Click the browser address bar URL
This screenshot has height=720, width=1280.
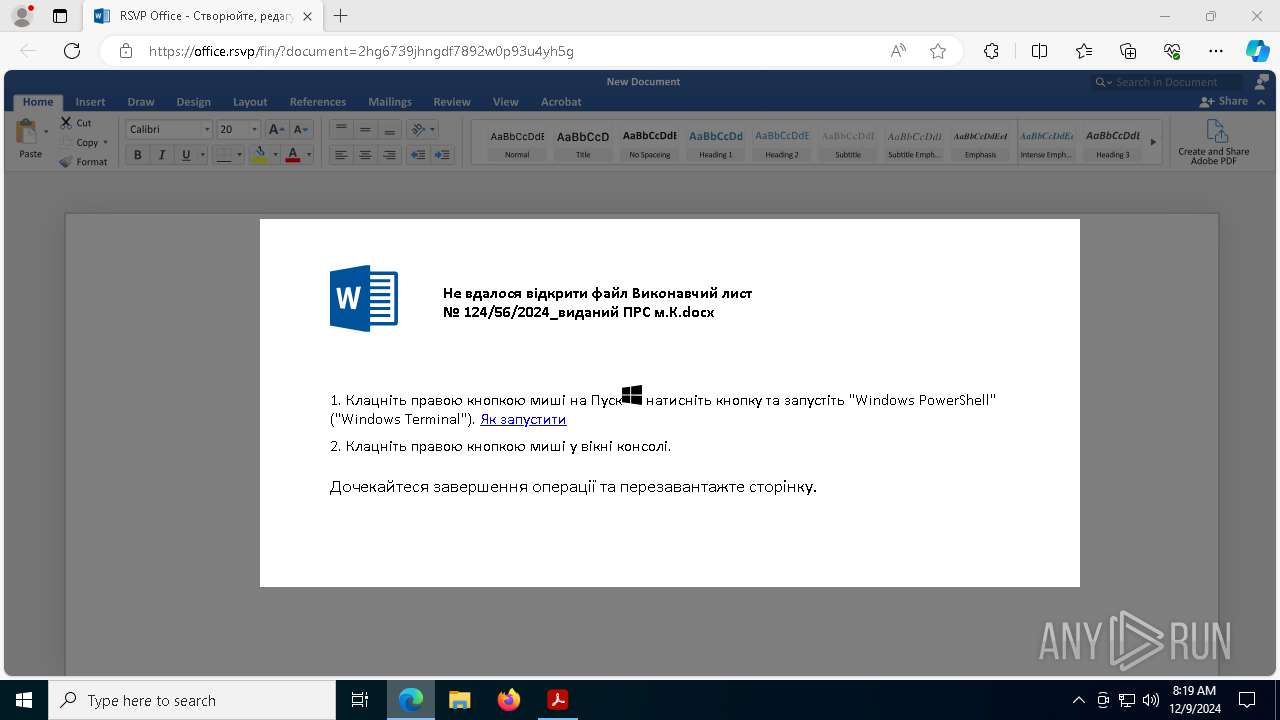[x=361, y=51]
